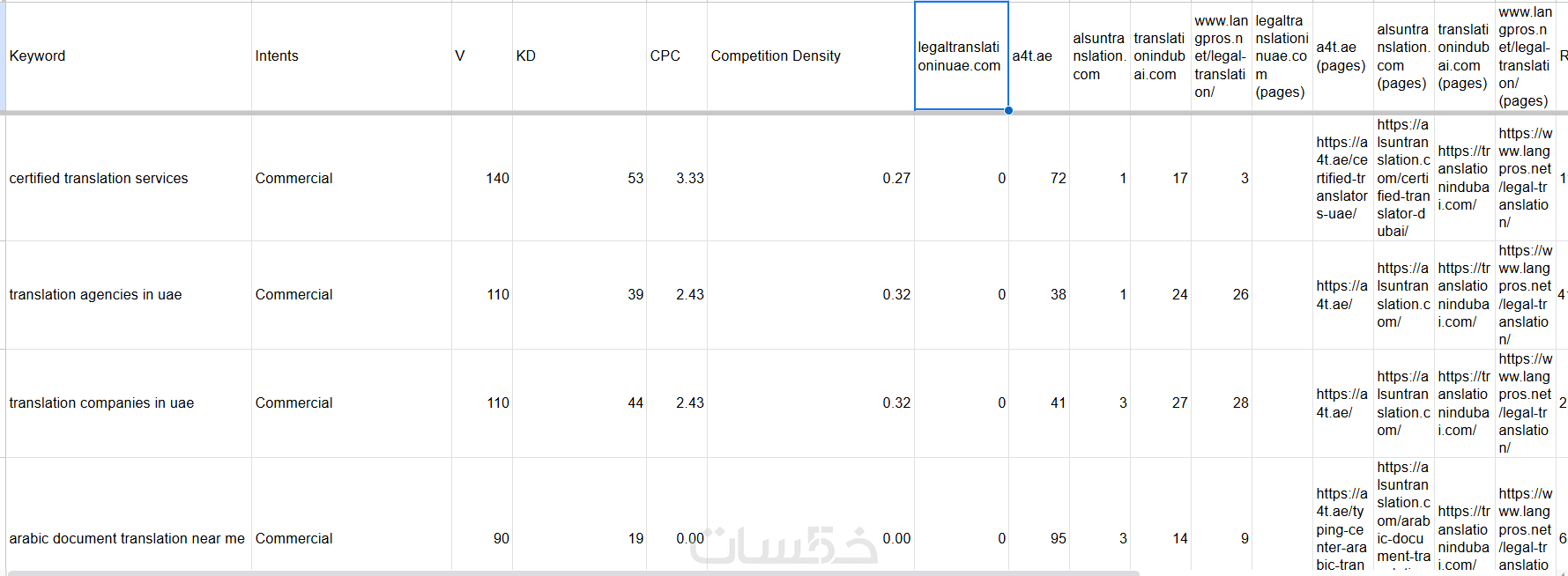Screen dimensions: 1568x576
Task: Click langpros rank value 26
Action: pyautogui.click(x=1221, y=295)
